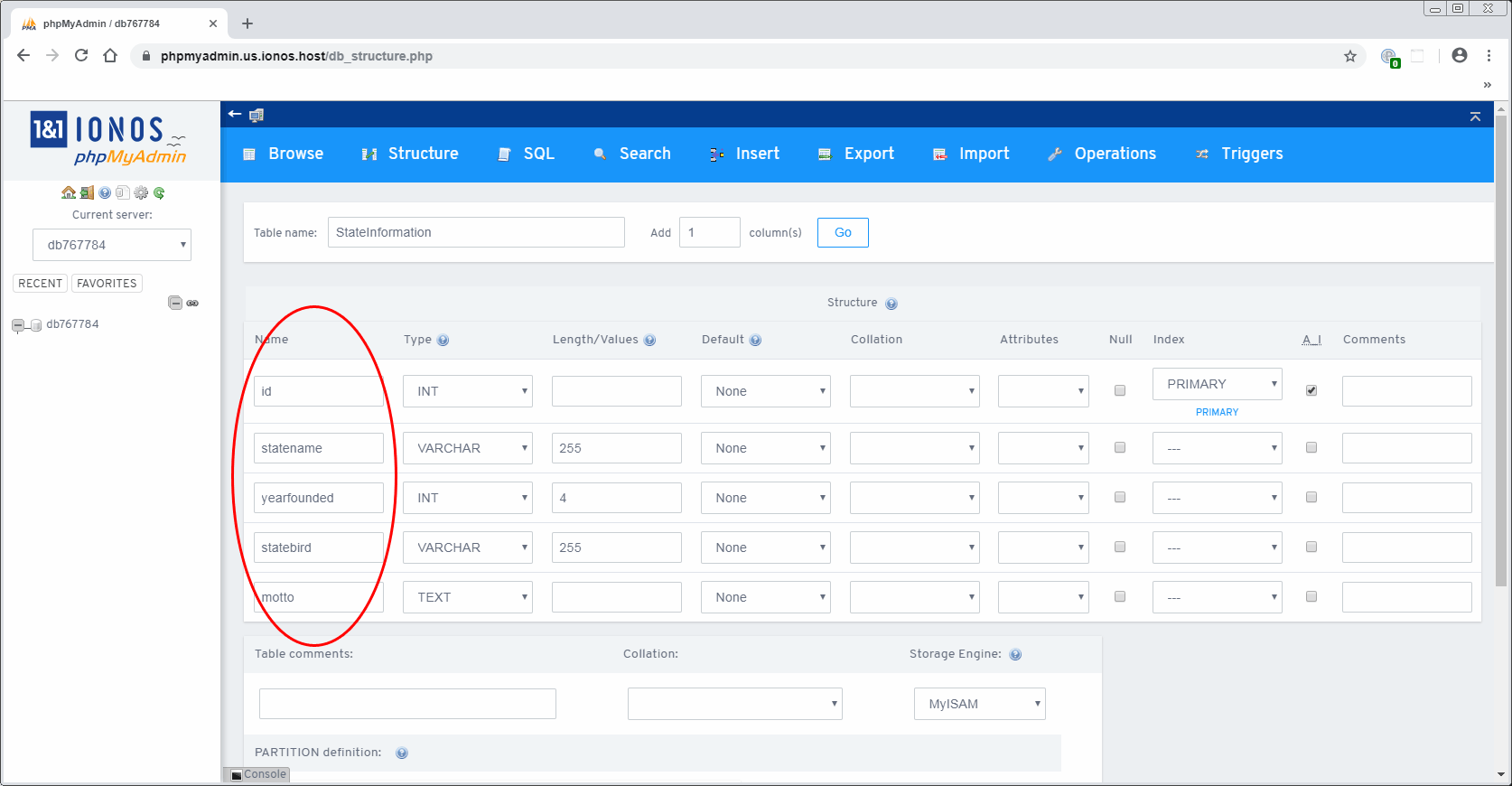Image resolution: width=1512 pixels, height=786 pixels.
Task: Click the server computer icon in breadcrumb bar
Action: (257, 115)
